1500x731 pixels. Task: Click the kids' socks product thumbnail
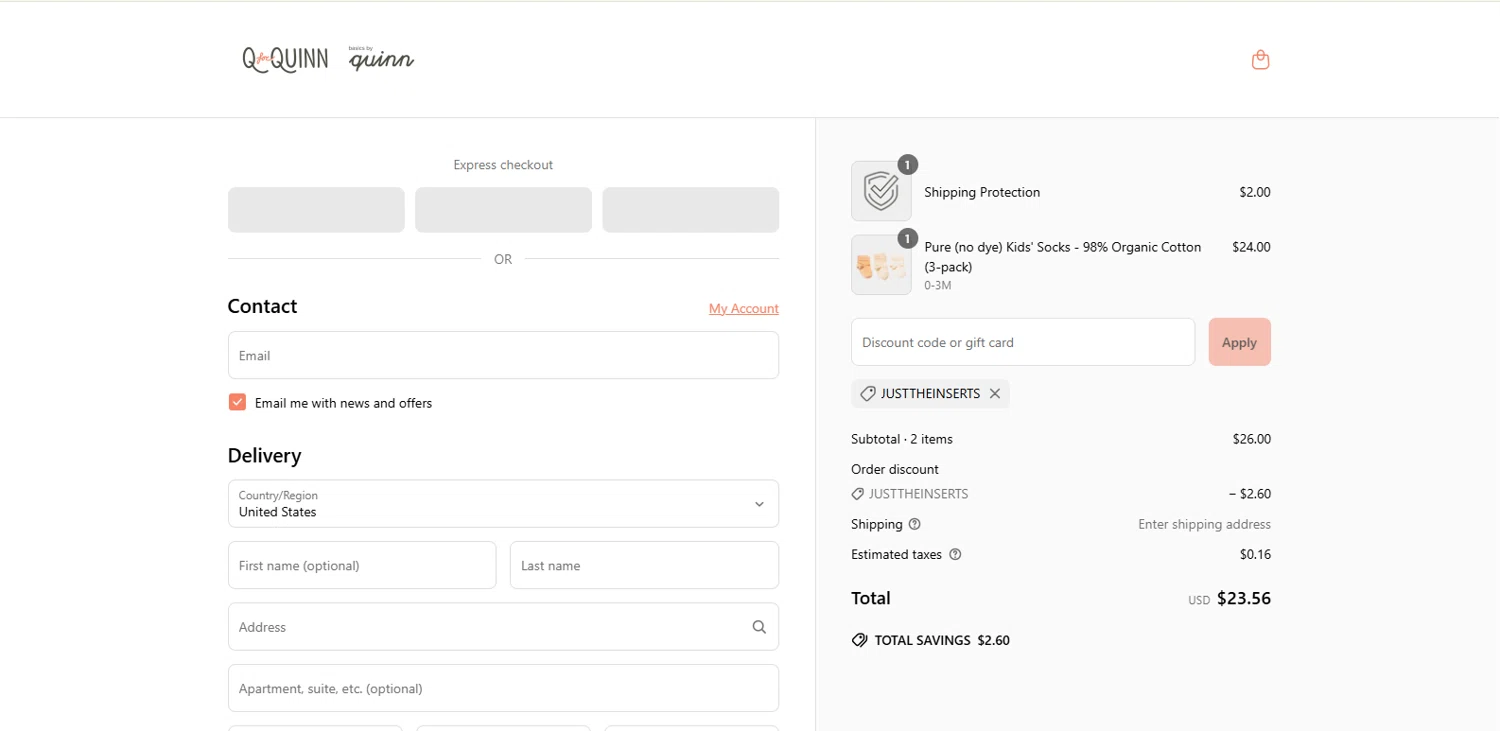(881, 265)
